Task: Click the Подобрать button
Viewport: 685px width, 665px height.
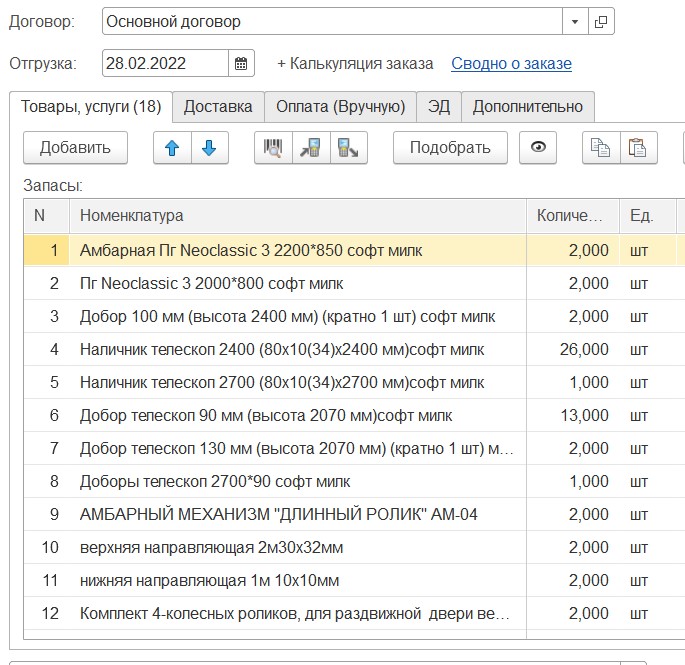Action: [x=450, y=148]
